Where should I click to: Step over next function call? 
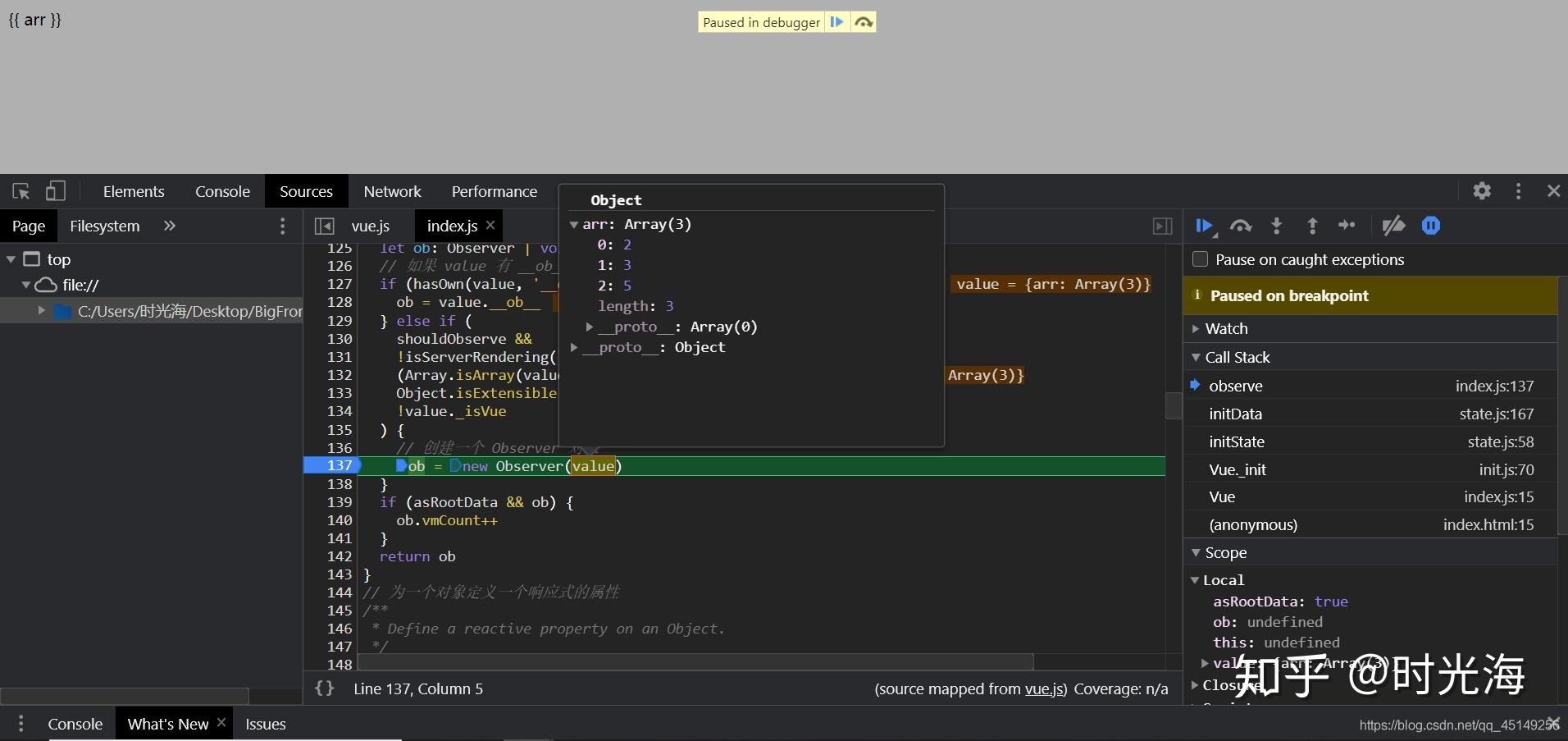(1241, 226)
